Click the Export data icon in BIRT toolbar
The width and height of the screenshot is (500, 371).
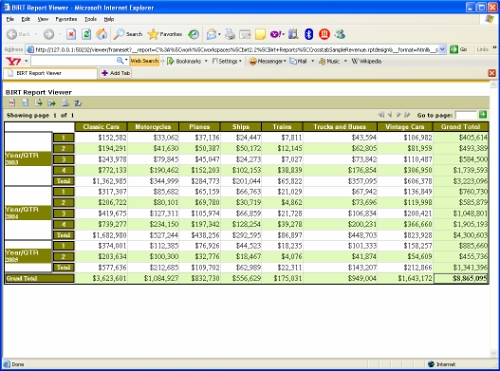[x=38, y=103]
